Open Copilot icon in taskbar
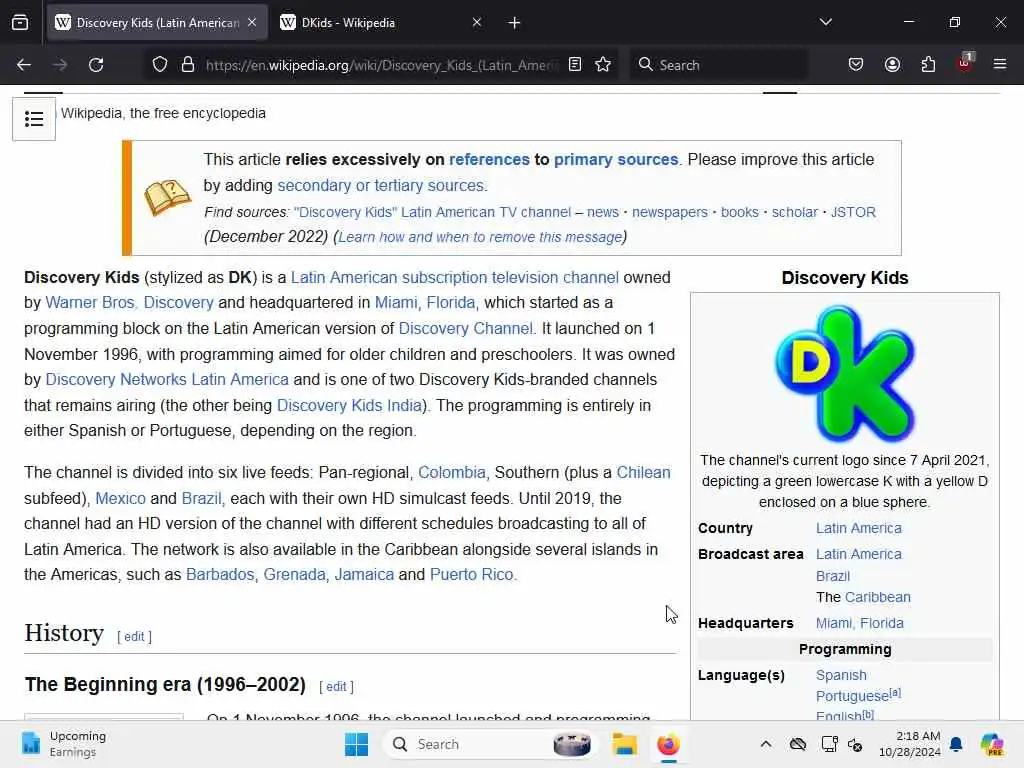The image size is (1024, 768). (992, 744)
